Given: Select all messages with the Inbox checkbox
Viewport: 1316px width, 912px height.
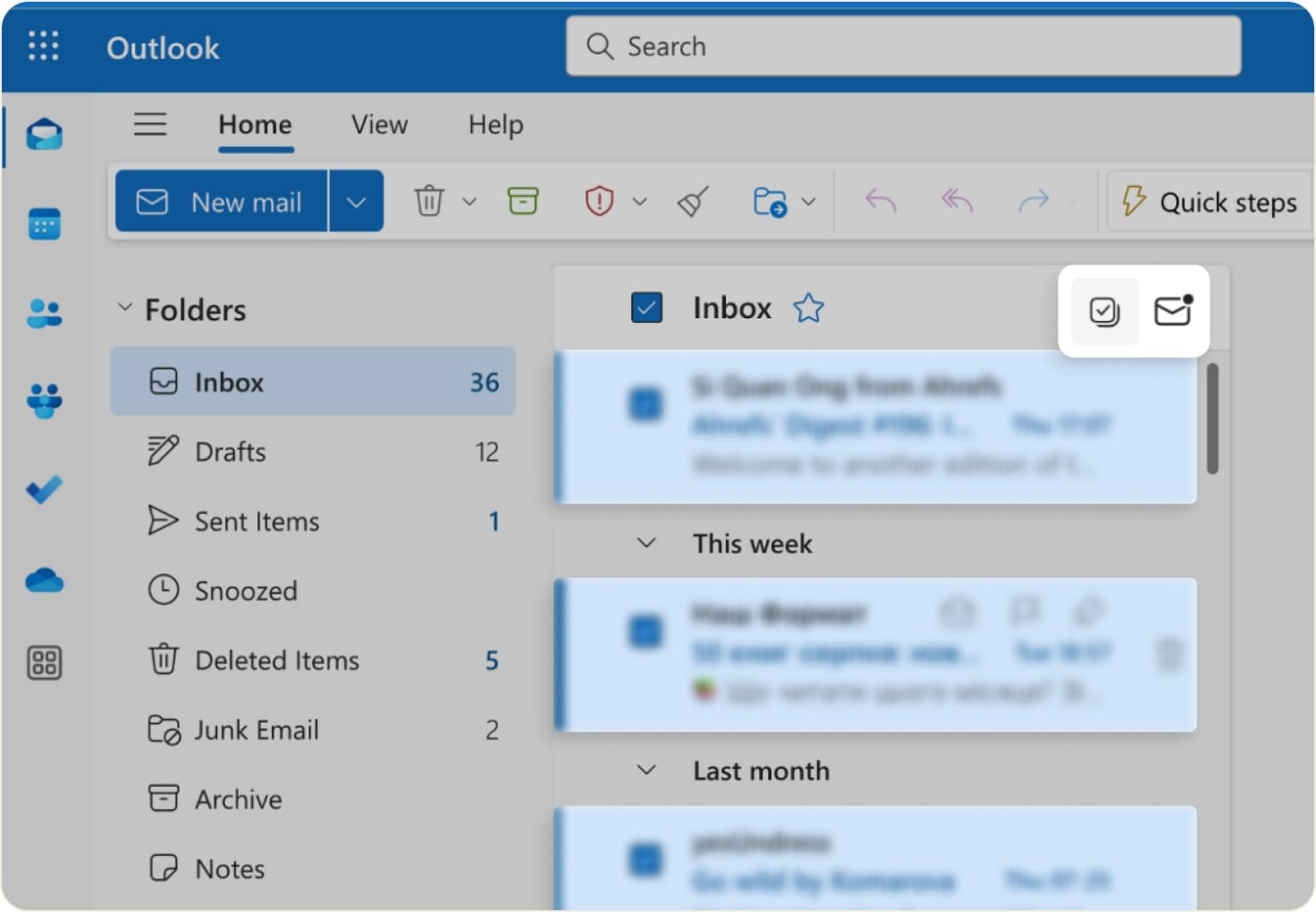Looking at the screenshot, I should 646,307.
